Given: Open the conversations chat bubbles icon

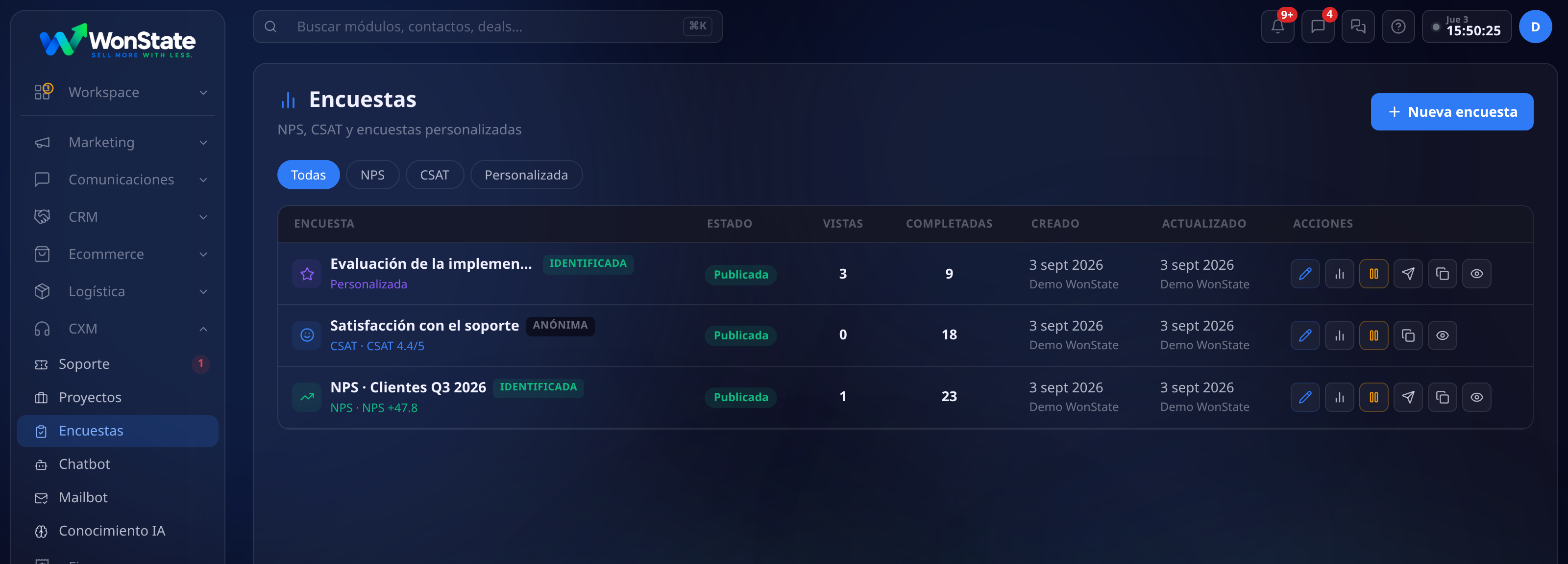Looking at the screenshot, I should coord(1358,27).
